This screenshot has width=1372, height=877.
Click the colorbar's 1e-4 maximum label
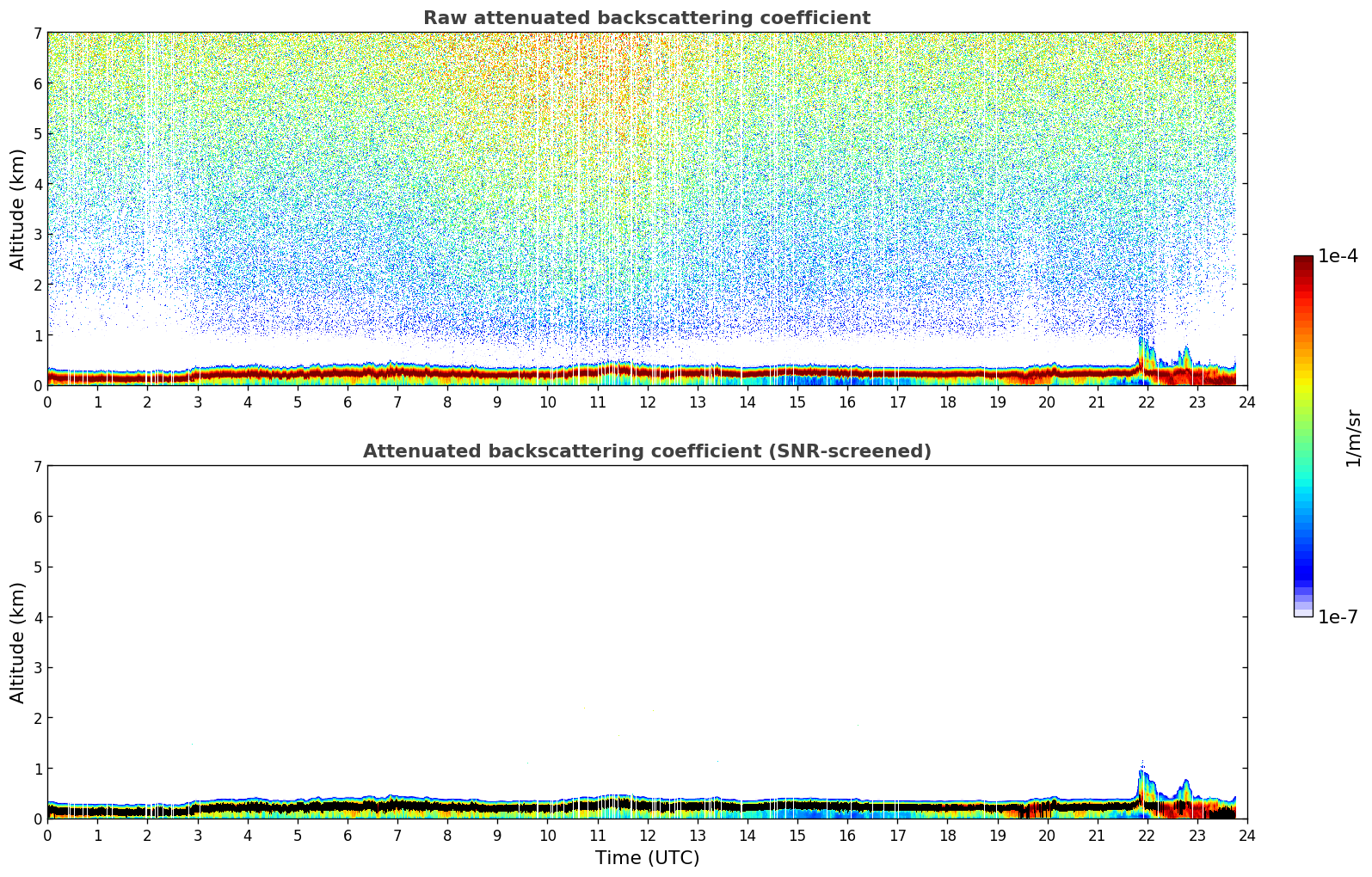(1338, 256)
